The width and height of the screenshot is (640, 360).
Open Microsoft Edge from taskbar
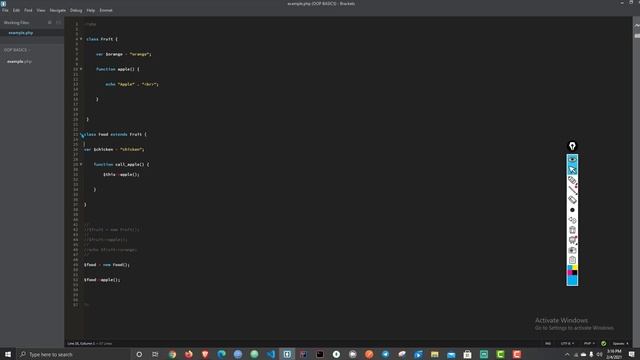[x=221, y=354]
